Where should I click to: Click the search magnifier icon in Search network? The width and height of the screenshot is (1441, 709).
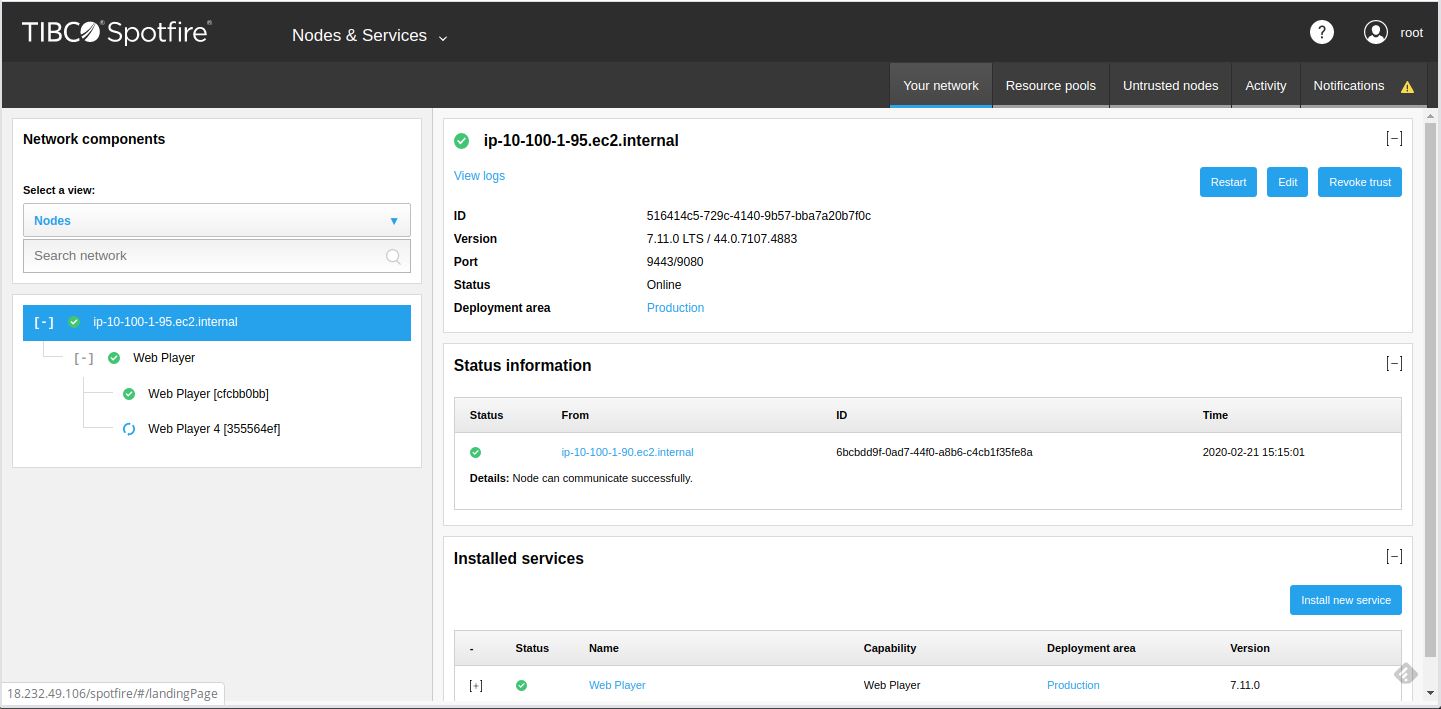tap(394, 256)
